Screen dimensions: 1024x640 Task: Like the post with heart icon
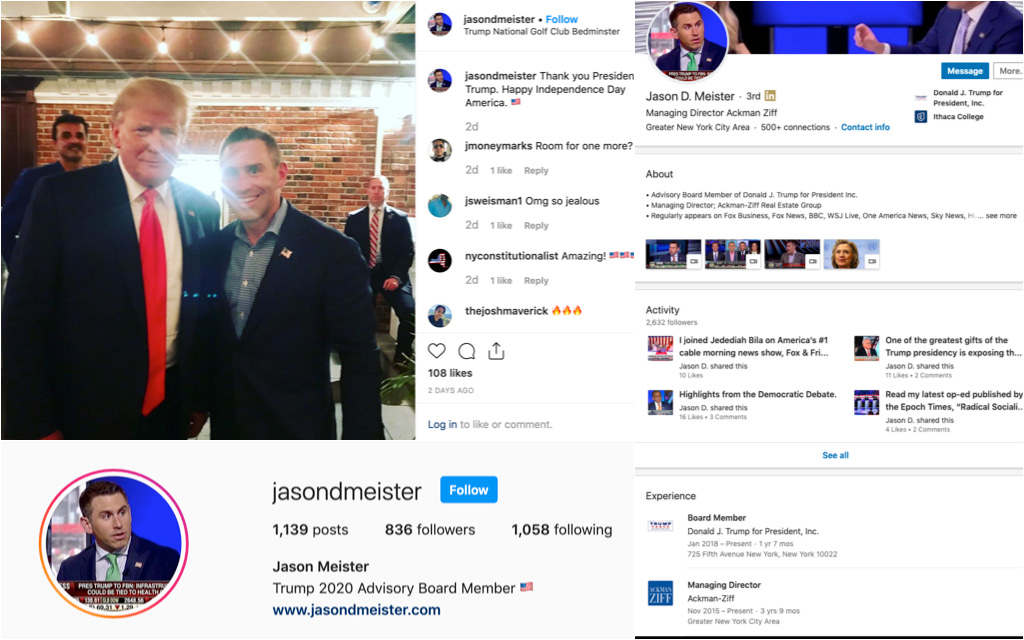(x=436, y=351)
